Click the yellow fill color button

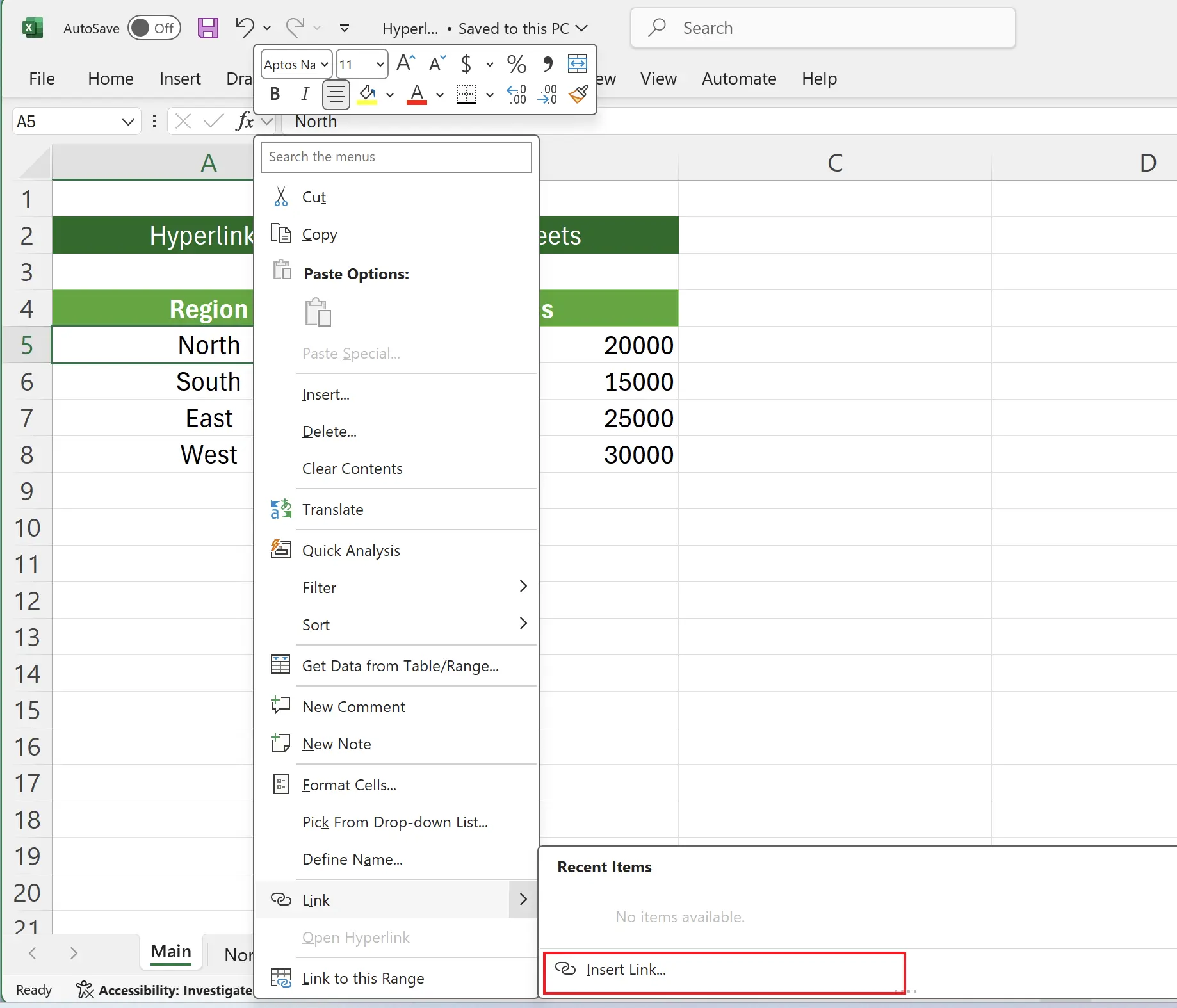(x=367, y=95)
